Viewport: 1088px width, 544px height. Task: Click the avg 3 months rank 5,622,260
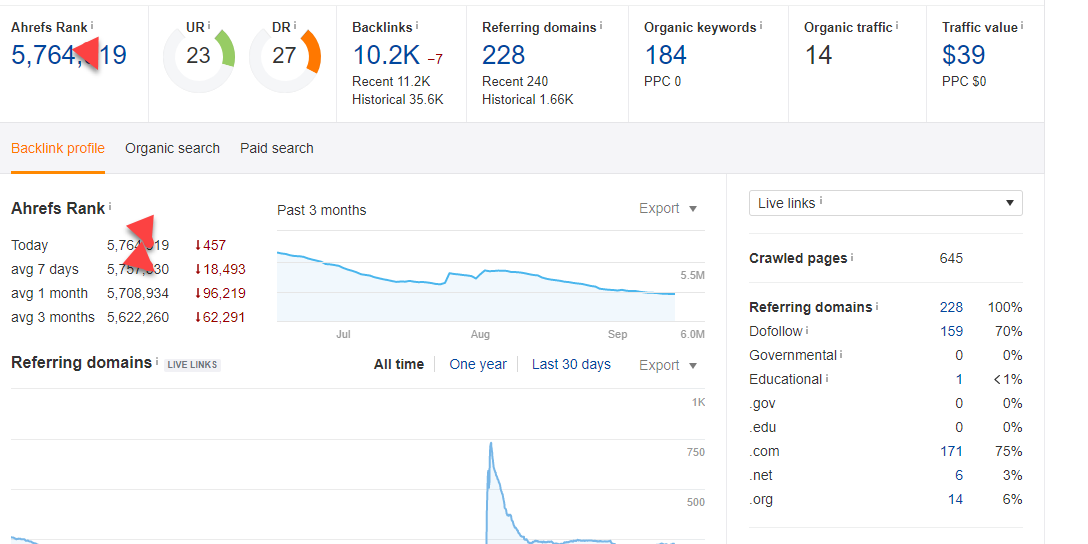click(x=138, y=318)
